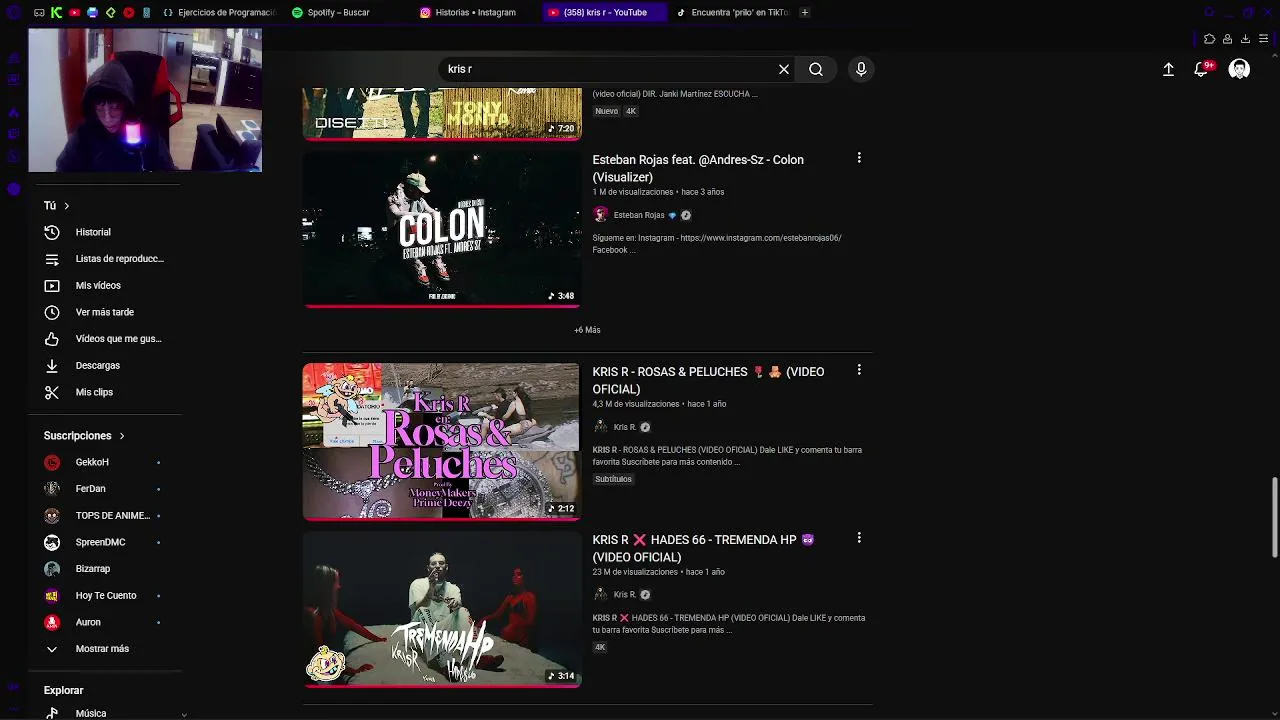Play the Colon video thumbnail

441,229
